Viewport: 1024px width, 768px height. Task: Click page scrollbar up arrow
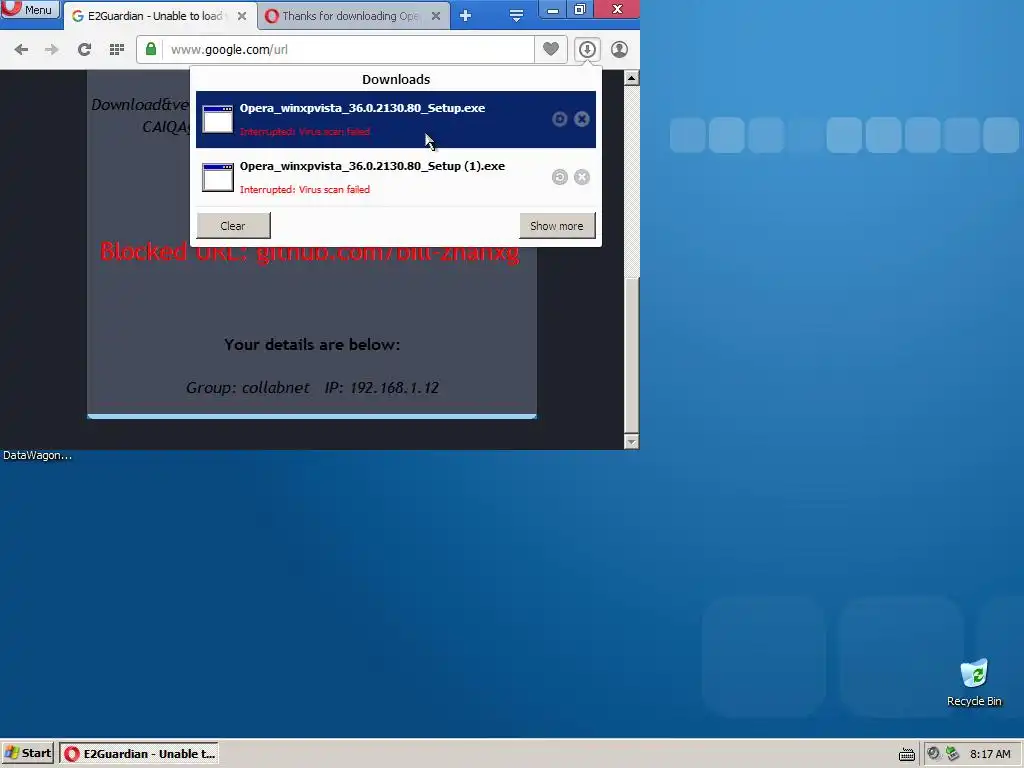pyautogui.click(x=631, y=78)
